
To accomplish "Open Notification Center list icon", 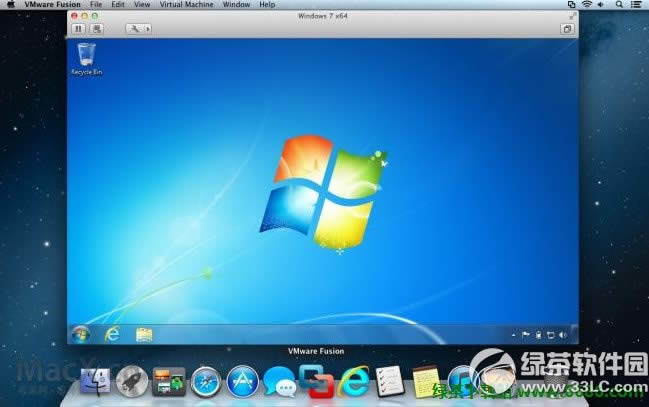I will 636,5.
